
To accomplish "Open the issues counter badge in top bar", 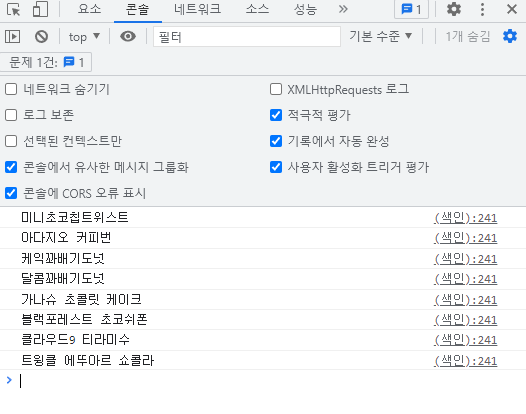I will click(x=411, y=9).
